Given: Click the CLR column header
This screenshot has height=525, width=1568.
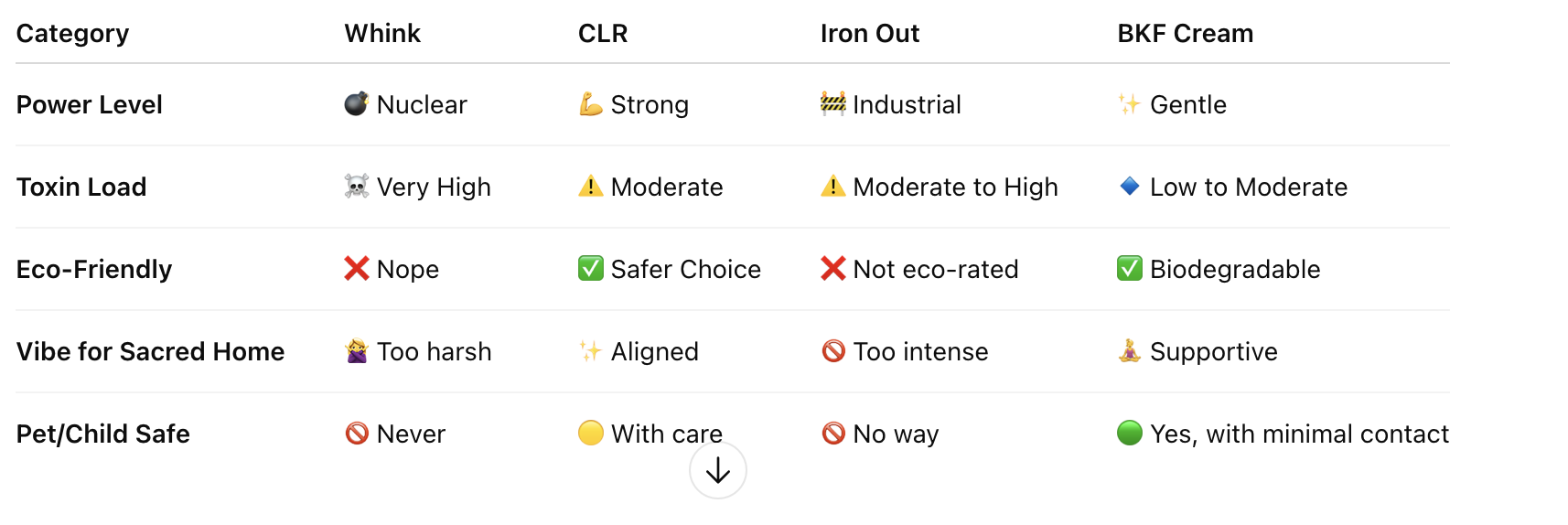Looking at the screenshot, I should click(x=603, y=34).
